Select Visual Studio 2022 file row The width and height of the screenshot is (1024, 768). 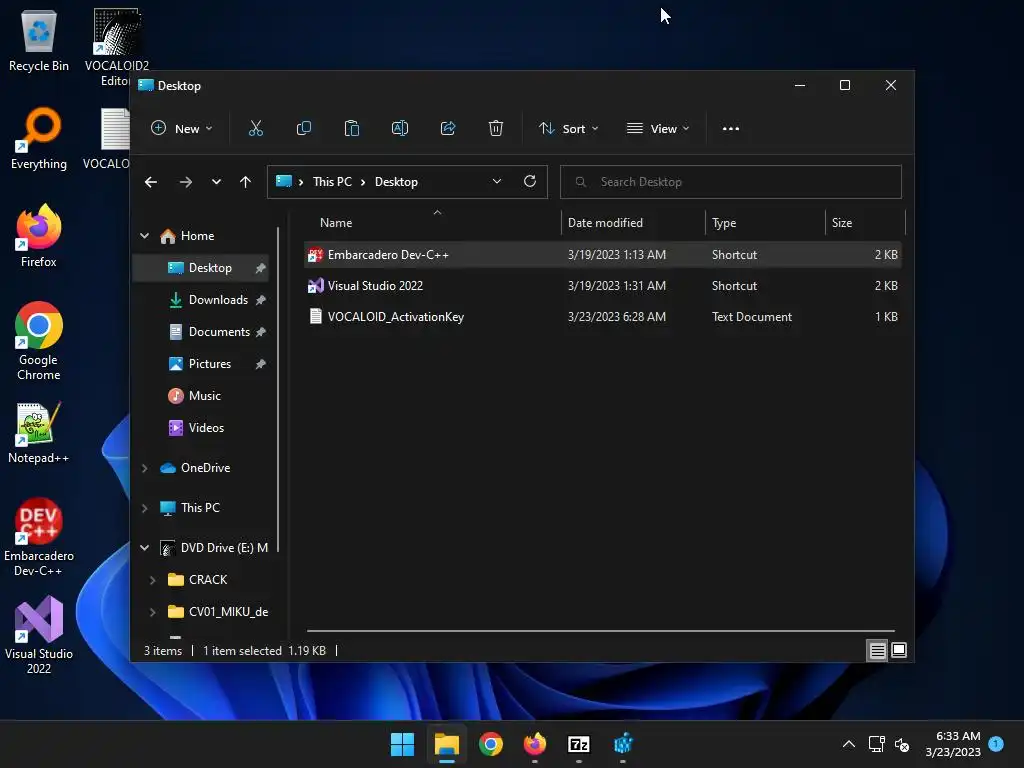(602, 285)
